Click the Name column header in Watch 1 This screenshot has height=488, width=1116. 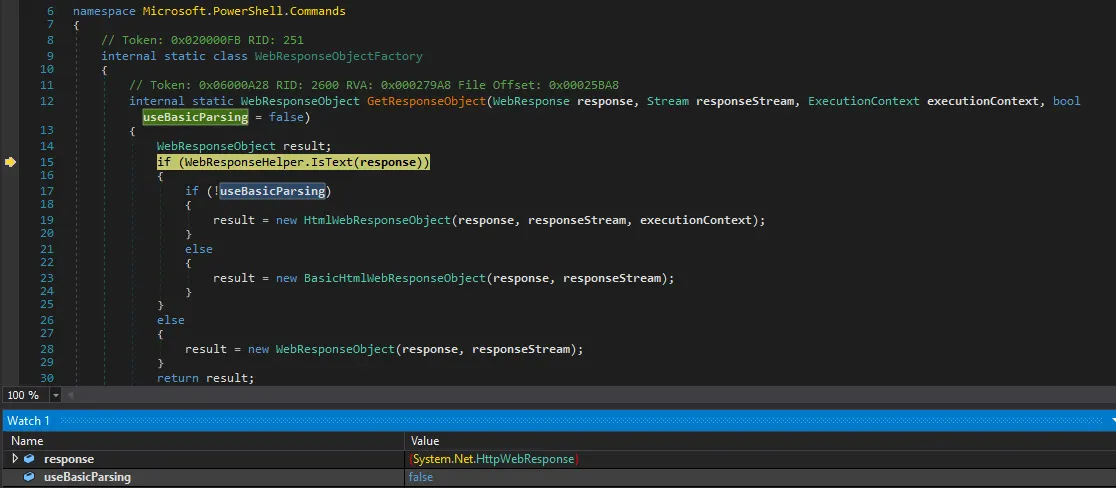27,441
